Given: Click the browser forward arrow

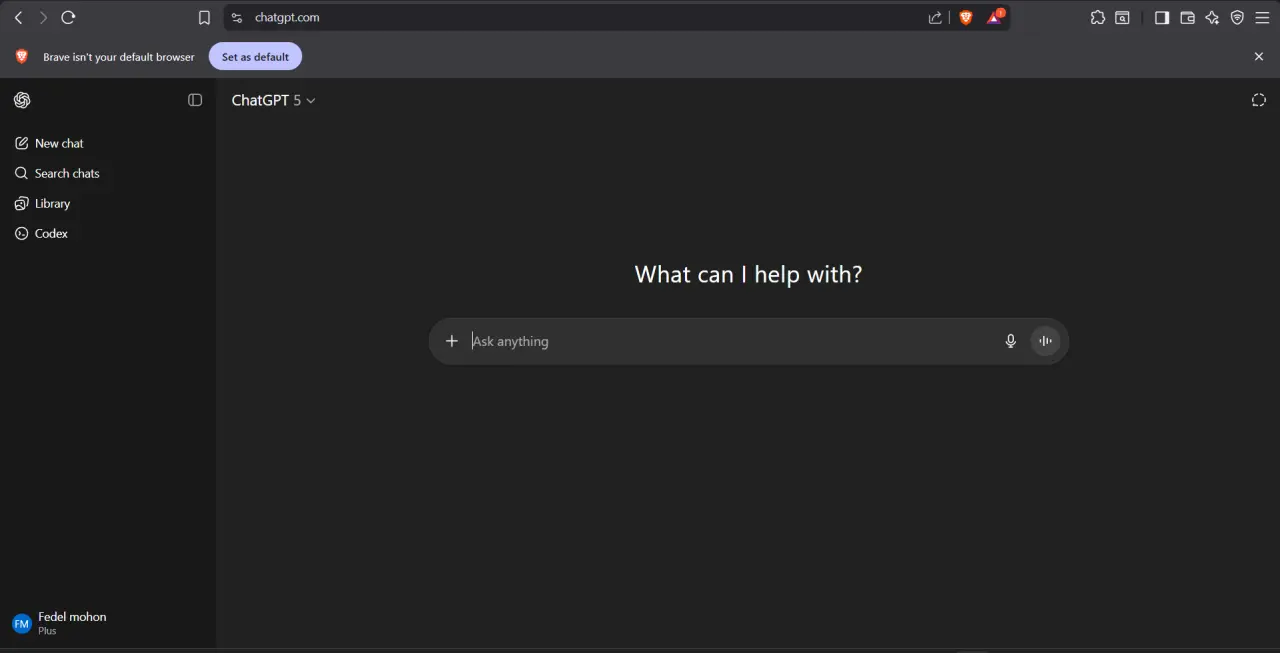Looking at the screenshot, I should [x=43, y=17].
